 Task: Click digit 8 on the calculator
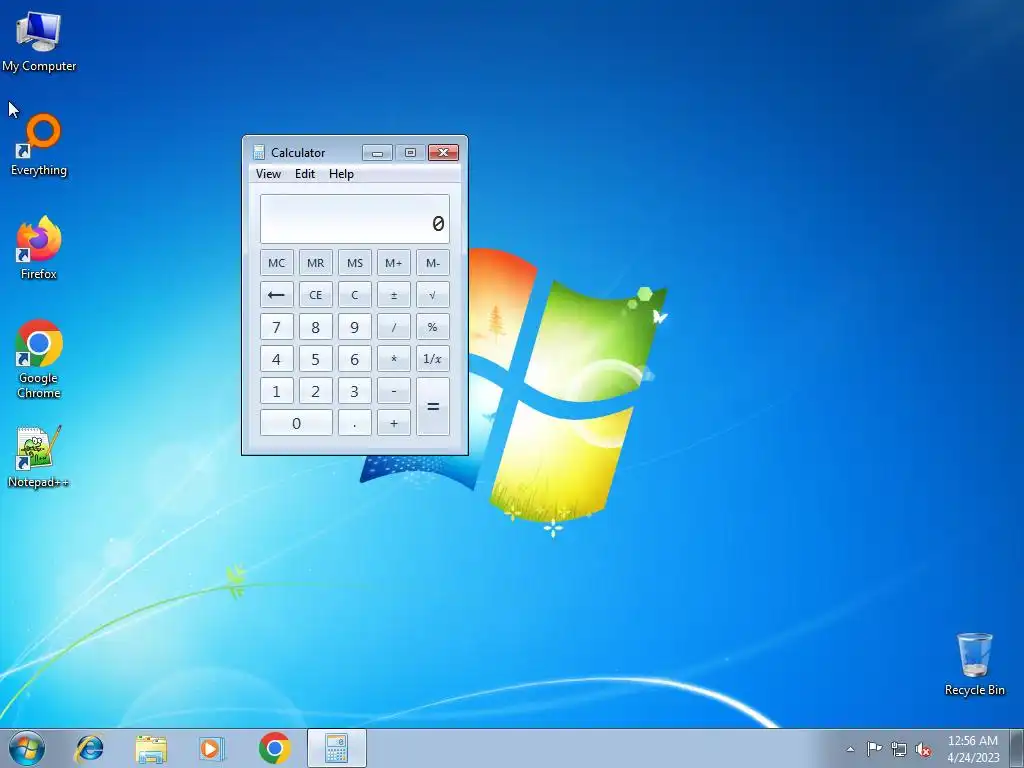[315, 327]
